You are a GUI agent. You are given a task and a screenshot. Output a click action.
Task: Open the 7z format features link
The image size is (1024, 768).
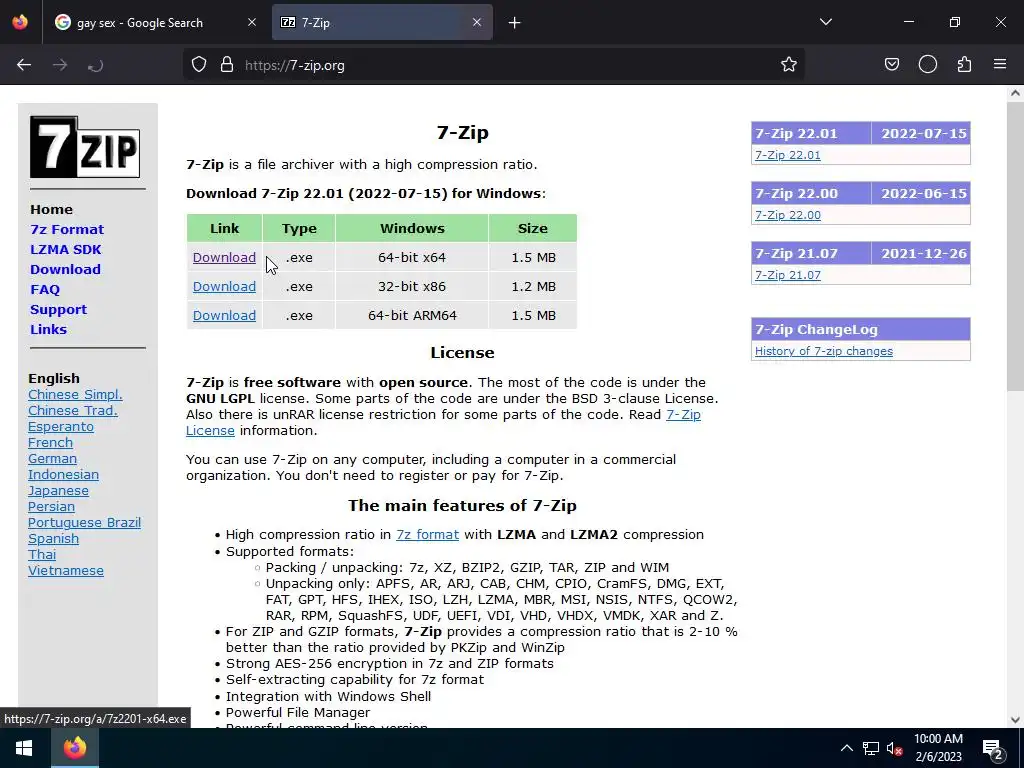(x=427, y=534)
